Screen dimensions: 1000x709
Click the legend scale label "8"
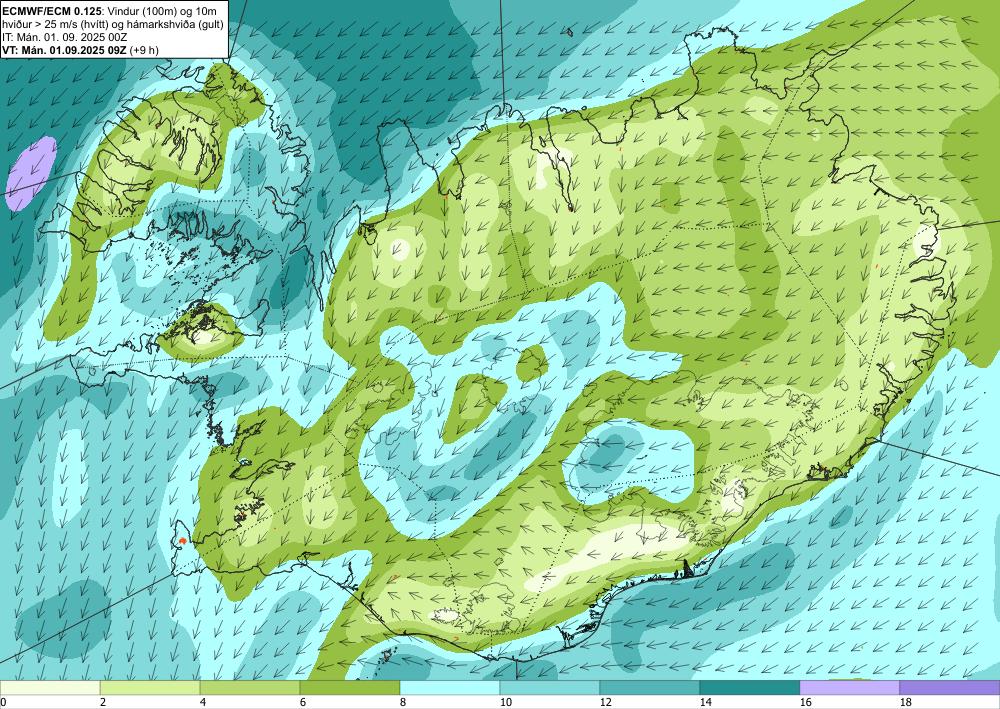click(403, 703)
